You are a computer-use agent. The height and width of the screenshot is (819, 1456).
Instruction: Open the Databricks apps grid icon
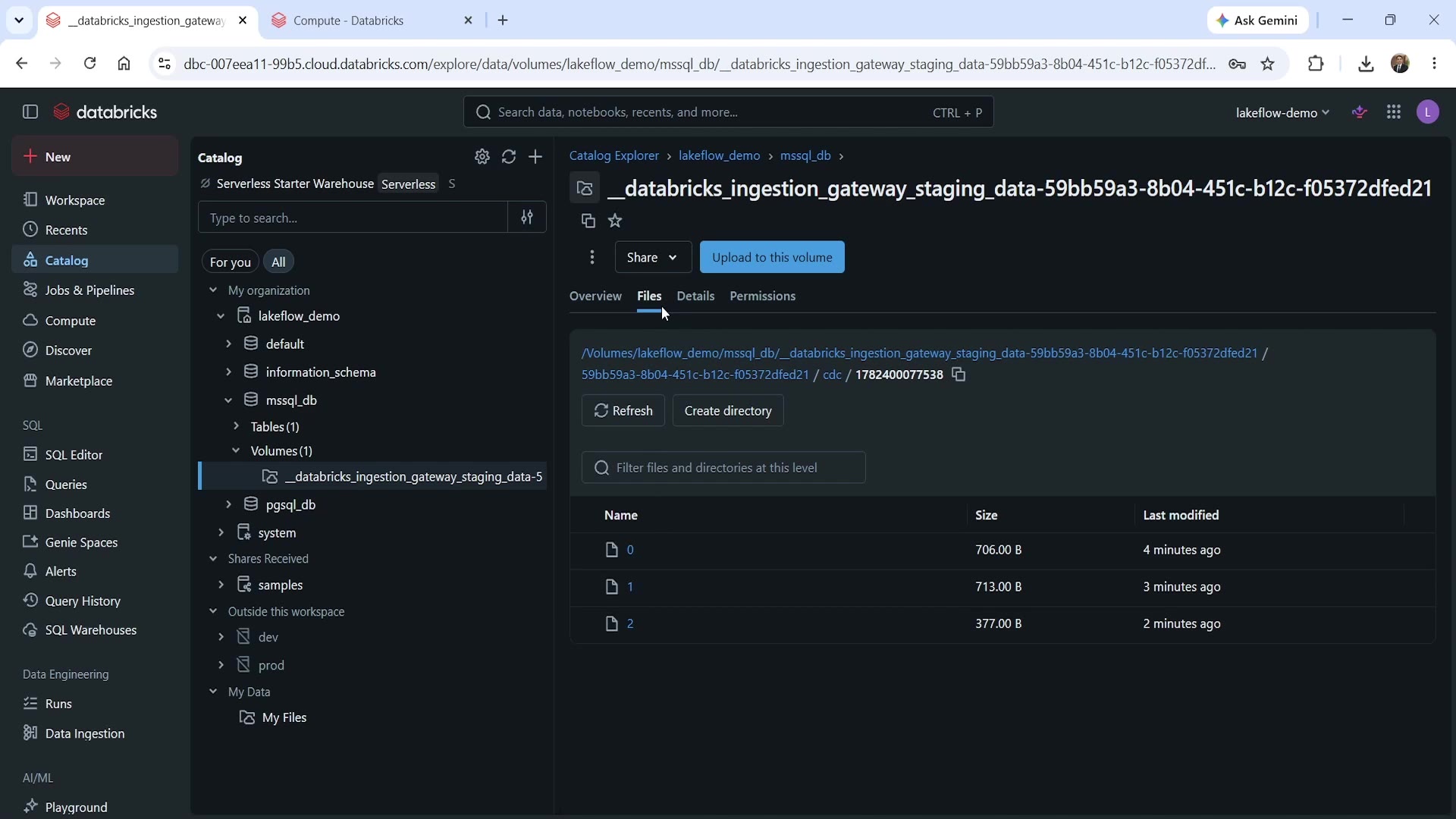1394,112
